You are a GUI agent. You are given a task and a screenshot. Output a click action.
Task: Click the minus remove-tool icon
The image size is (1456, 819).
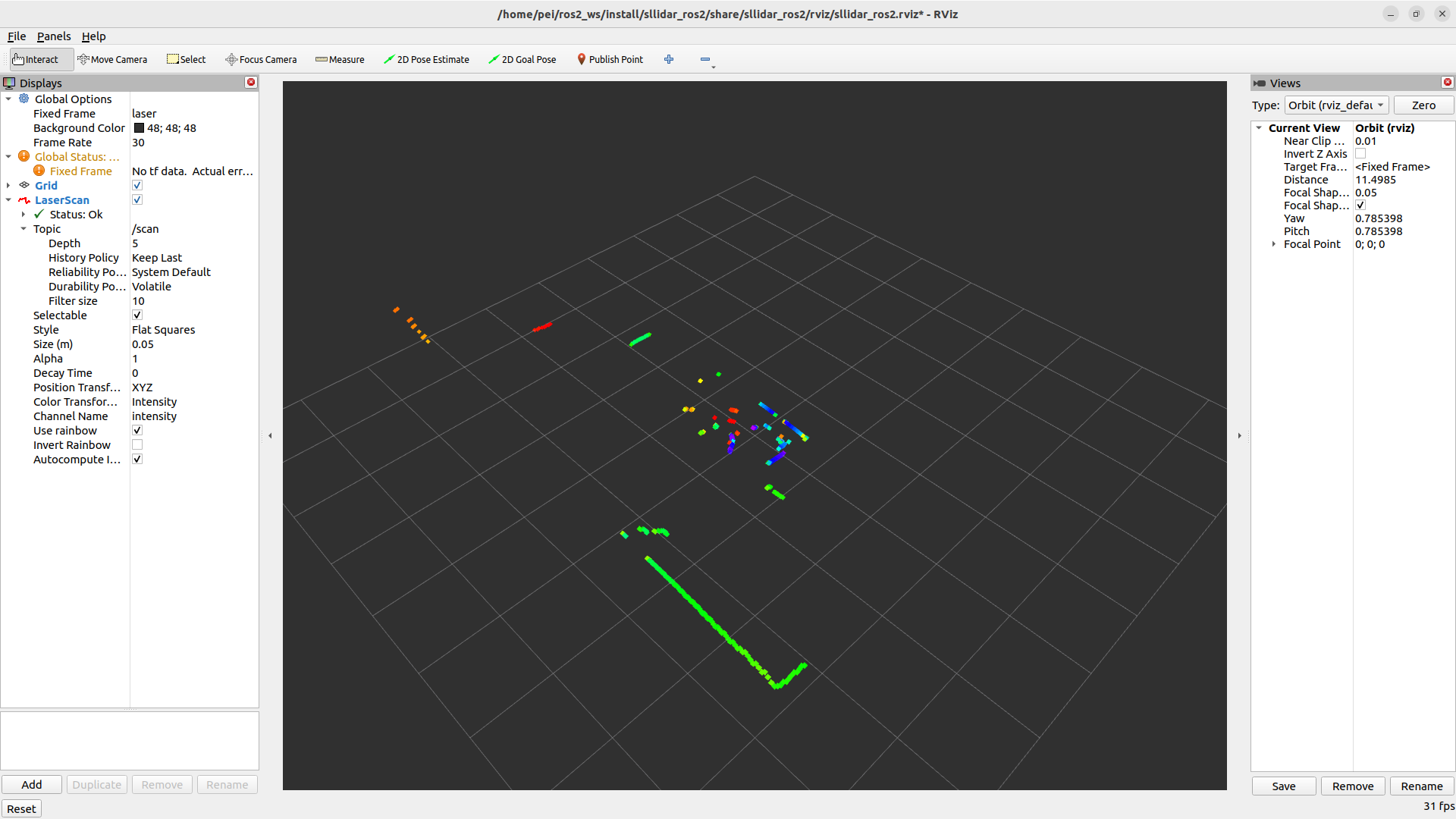705,59
